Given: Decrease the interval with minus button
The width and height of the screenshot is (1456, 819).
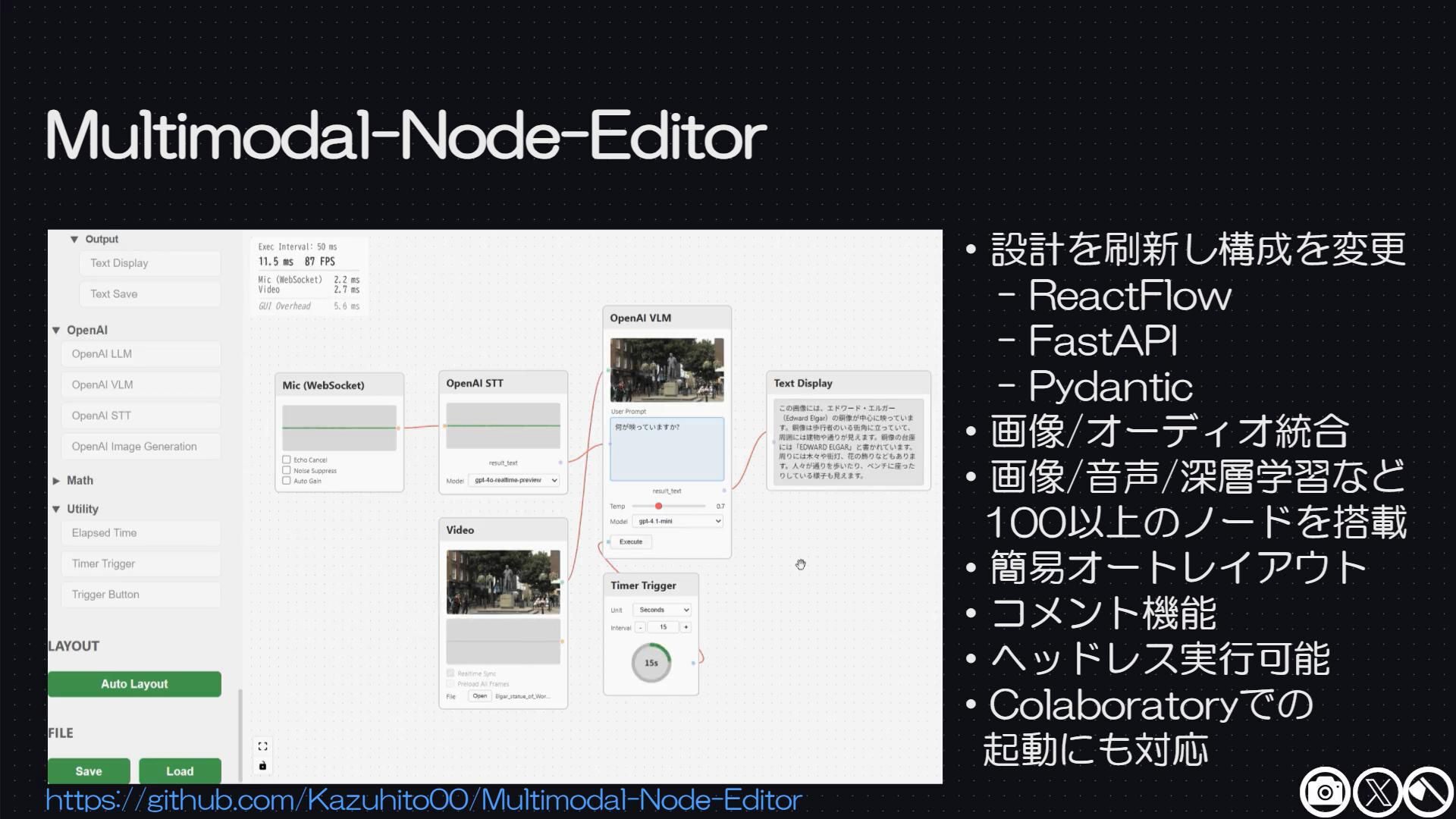Looking at the screenshot, I should pyautogui.click(x=641, y=627).
